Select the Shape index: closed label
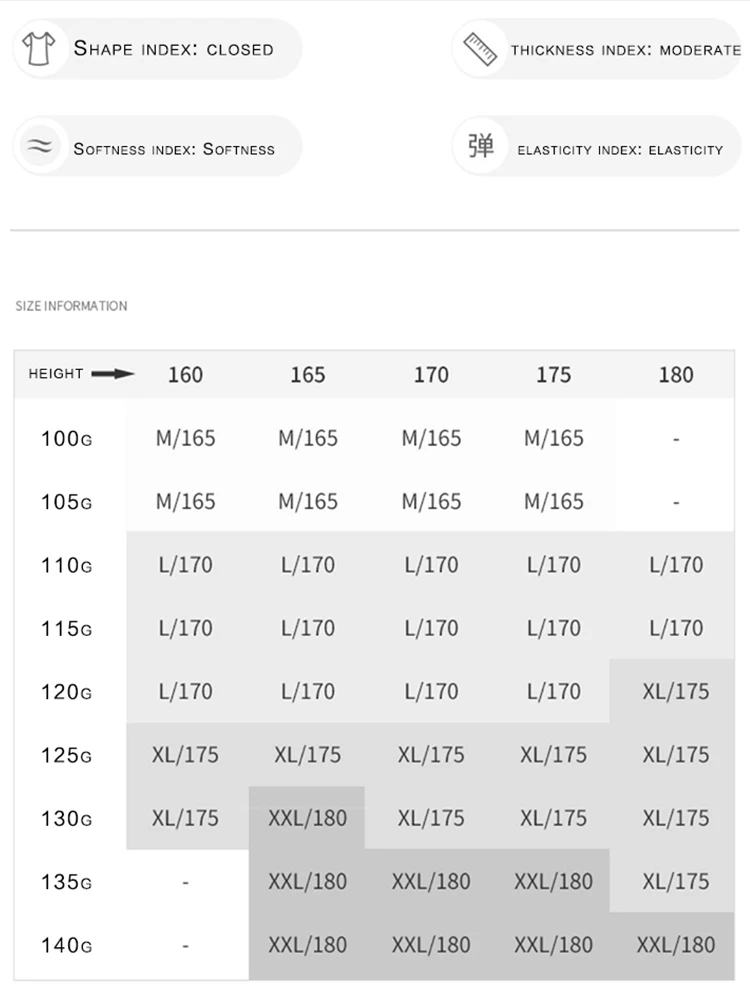750x1000 pixels. 173,48
